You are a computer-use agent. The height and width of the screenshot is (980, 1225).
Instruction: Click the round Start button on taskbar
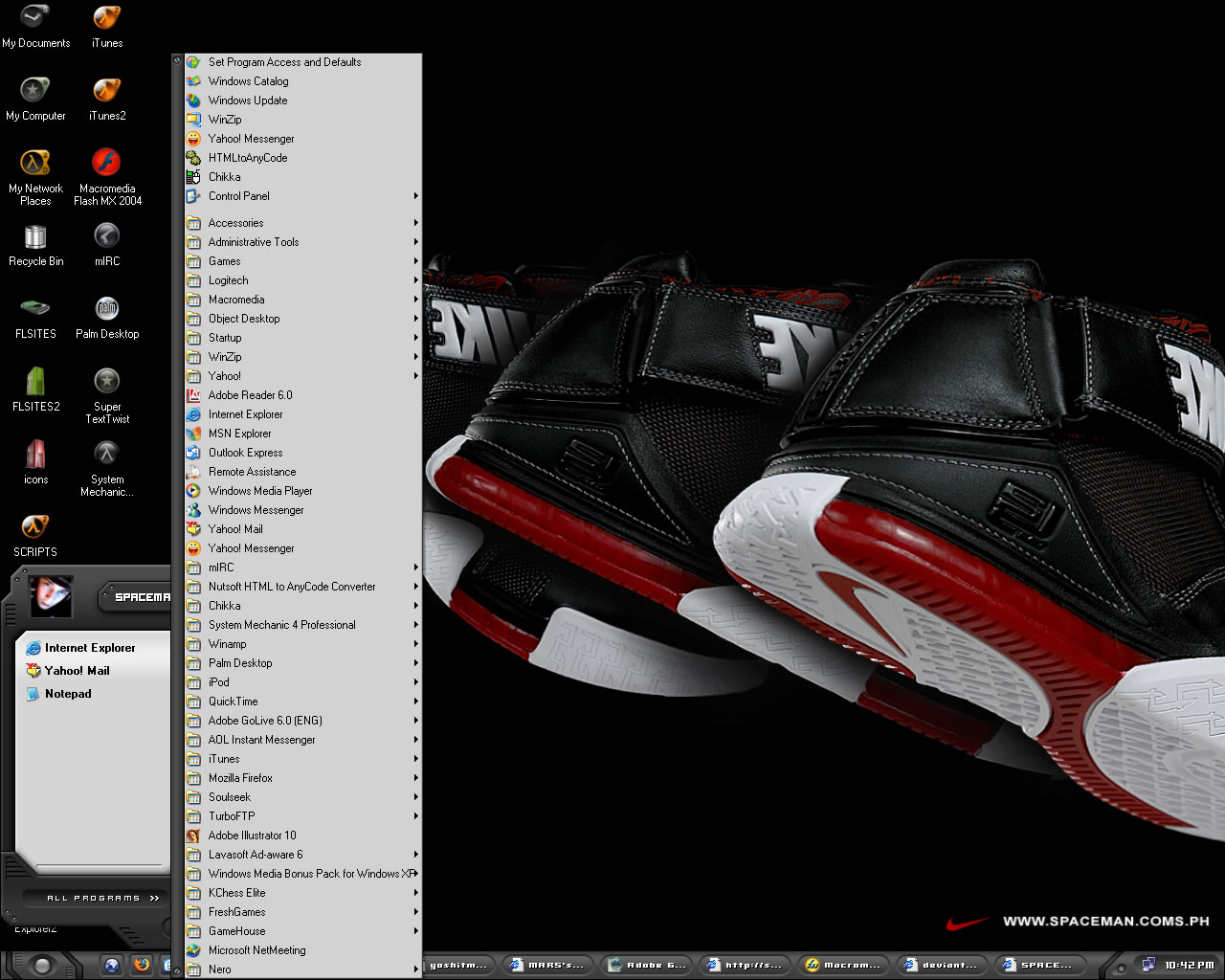click(41, 966)
